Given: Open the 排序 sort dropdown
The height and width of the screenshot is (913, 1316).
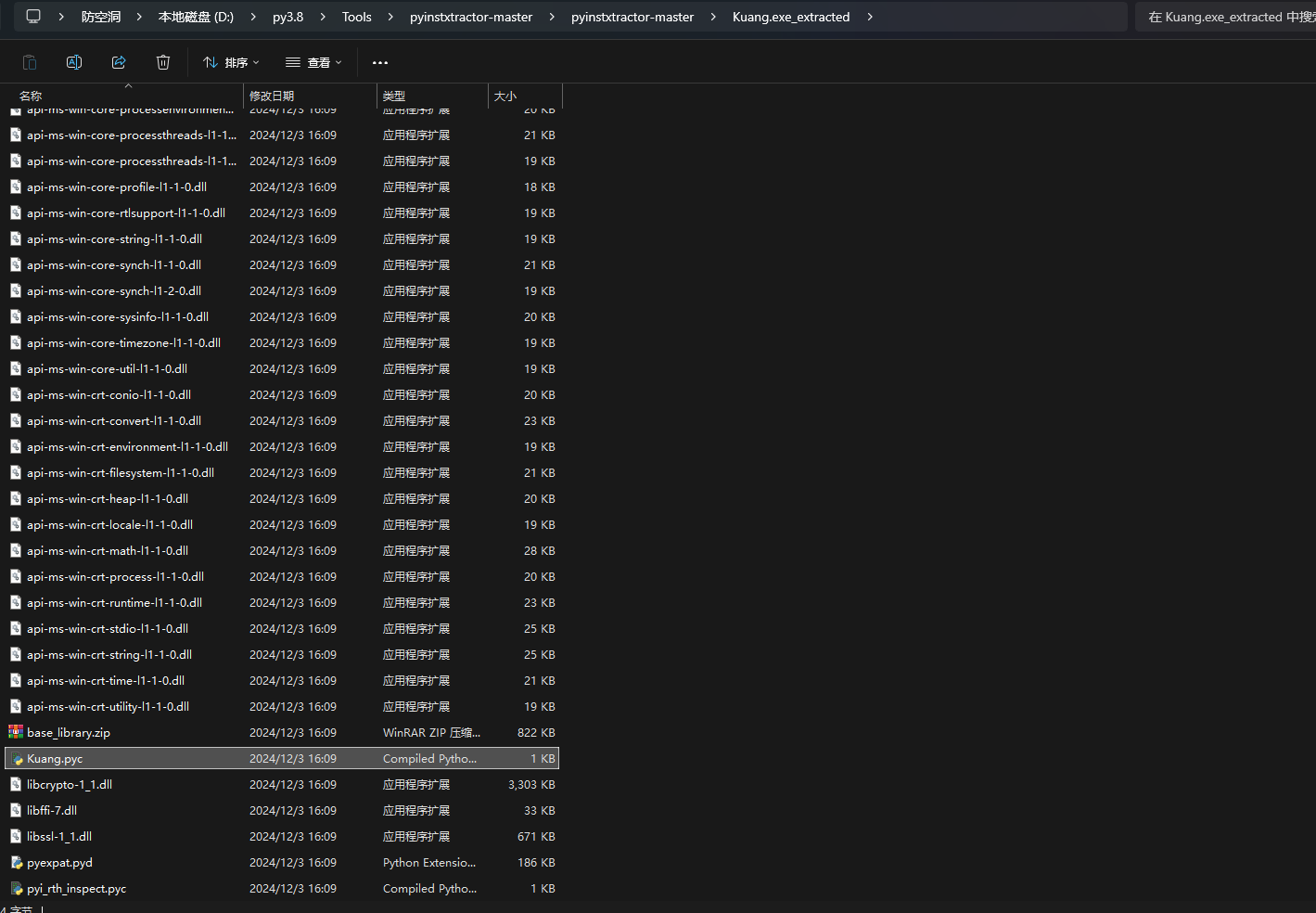Looking at the screenshot, I should (231, 62).
